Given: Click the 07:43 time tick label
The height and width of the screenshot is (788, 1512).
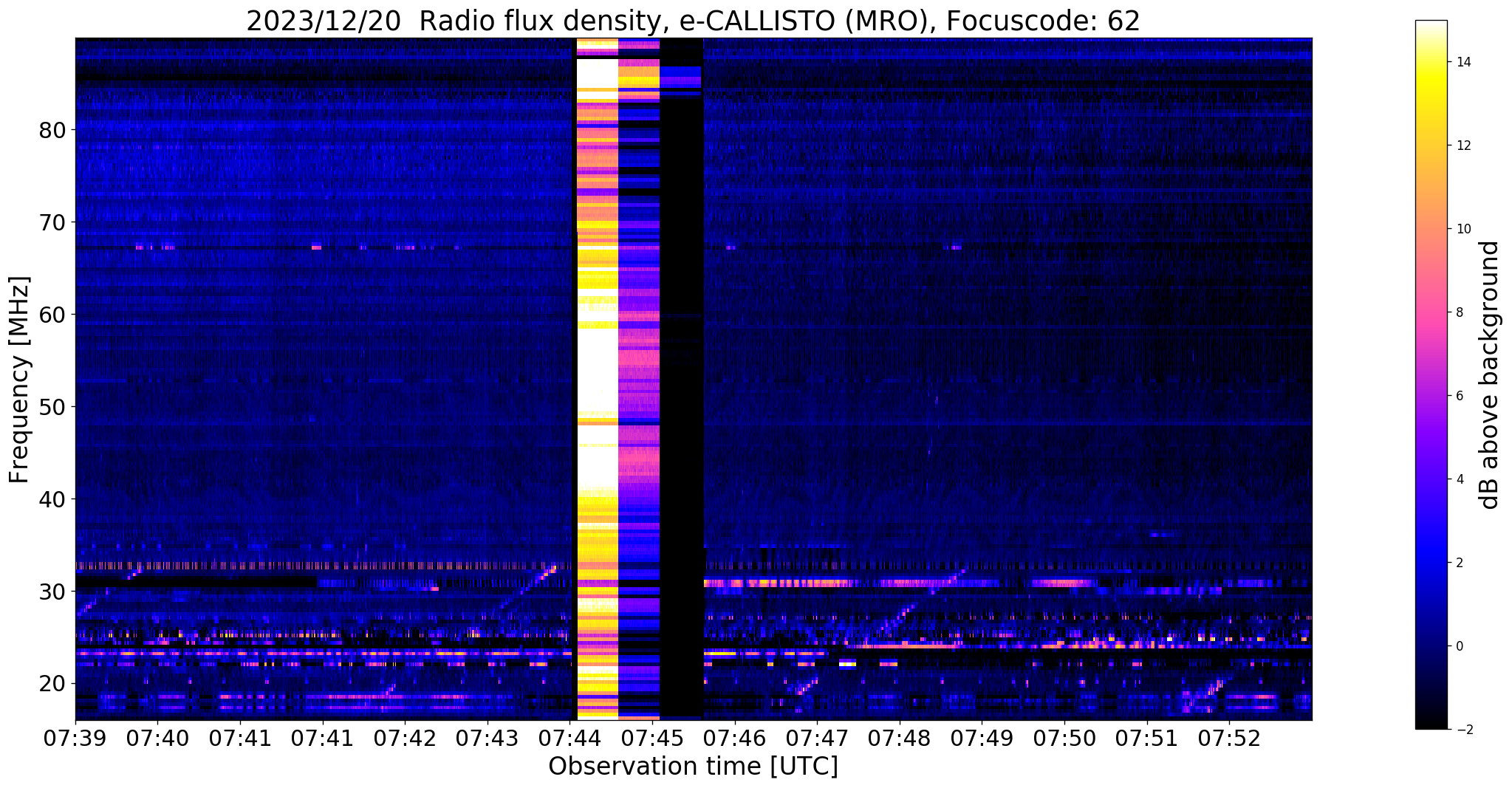Looking at the screenshot, I should 488,738.
